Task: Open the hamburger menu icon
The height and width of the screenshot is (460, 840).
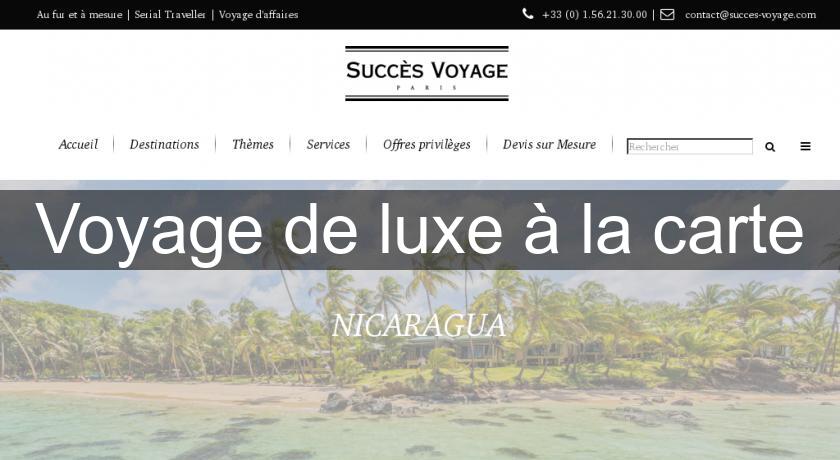Action: [x=805, y=146]
